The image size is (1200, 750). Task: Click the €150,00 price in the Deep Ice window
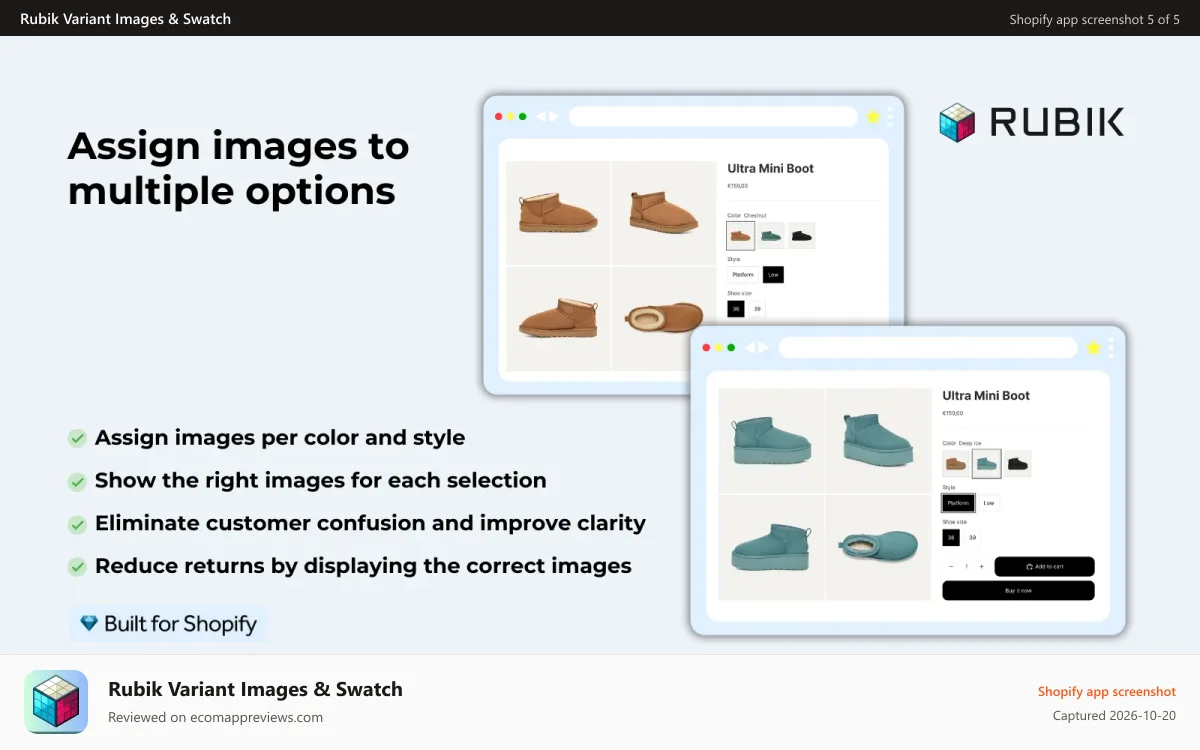click(953, 413)
